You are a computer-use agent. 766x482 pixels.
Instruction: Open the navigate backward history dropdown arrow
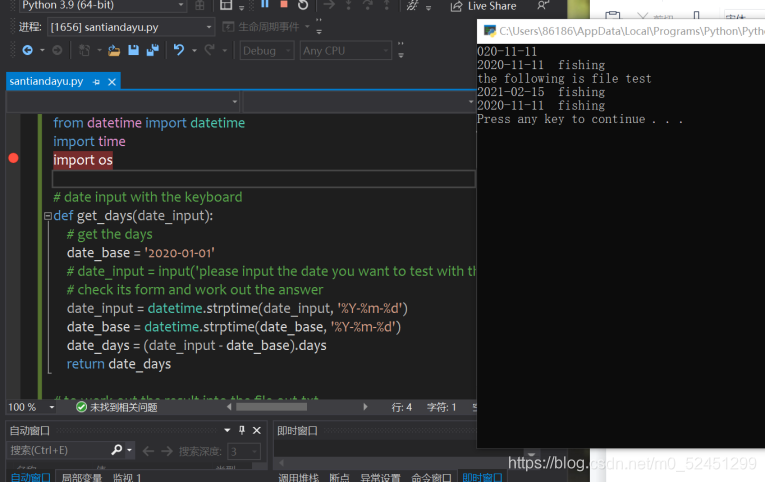[42, 51]
